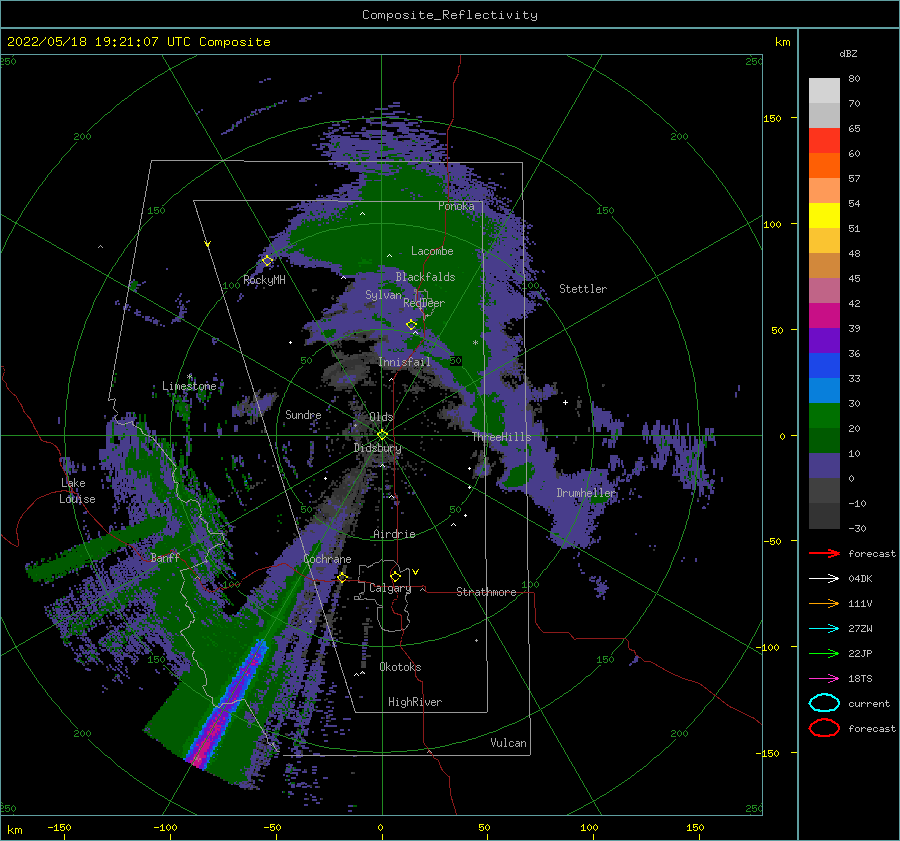Screen dimensions: 900x841
Task: Click the Olds label
Action: [381, 417]
